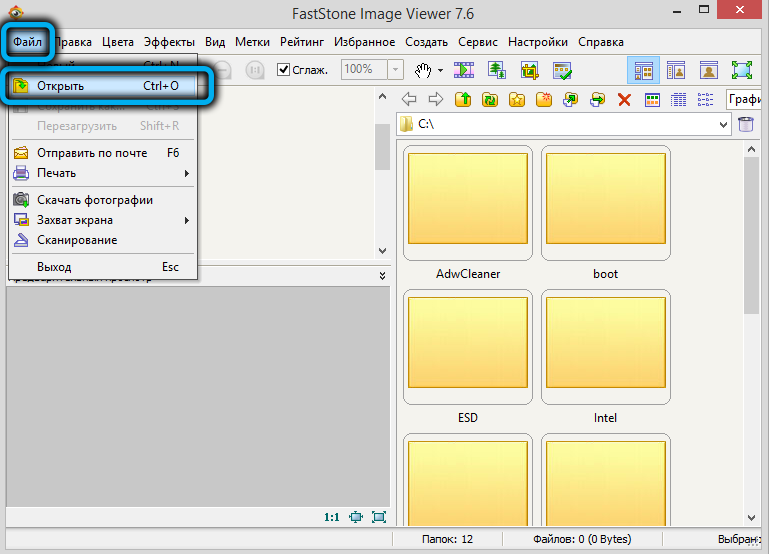Click the trash bin icon beside path
Viewport: 769px width, 554px height.
pos(746,125)
